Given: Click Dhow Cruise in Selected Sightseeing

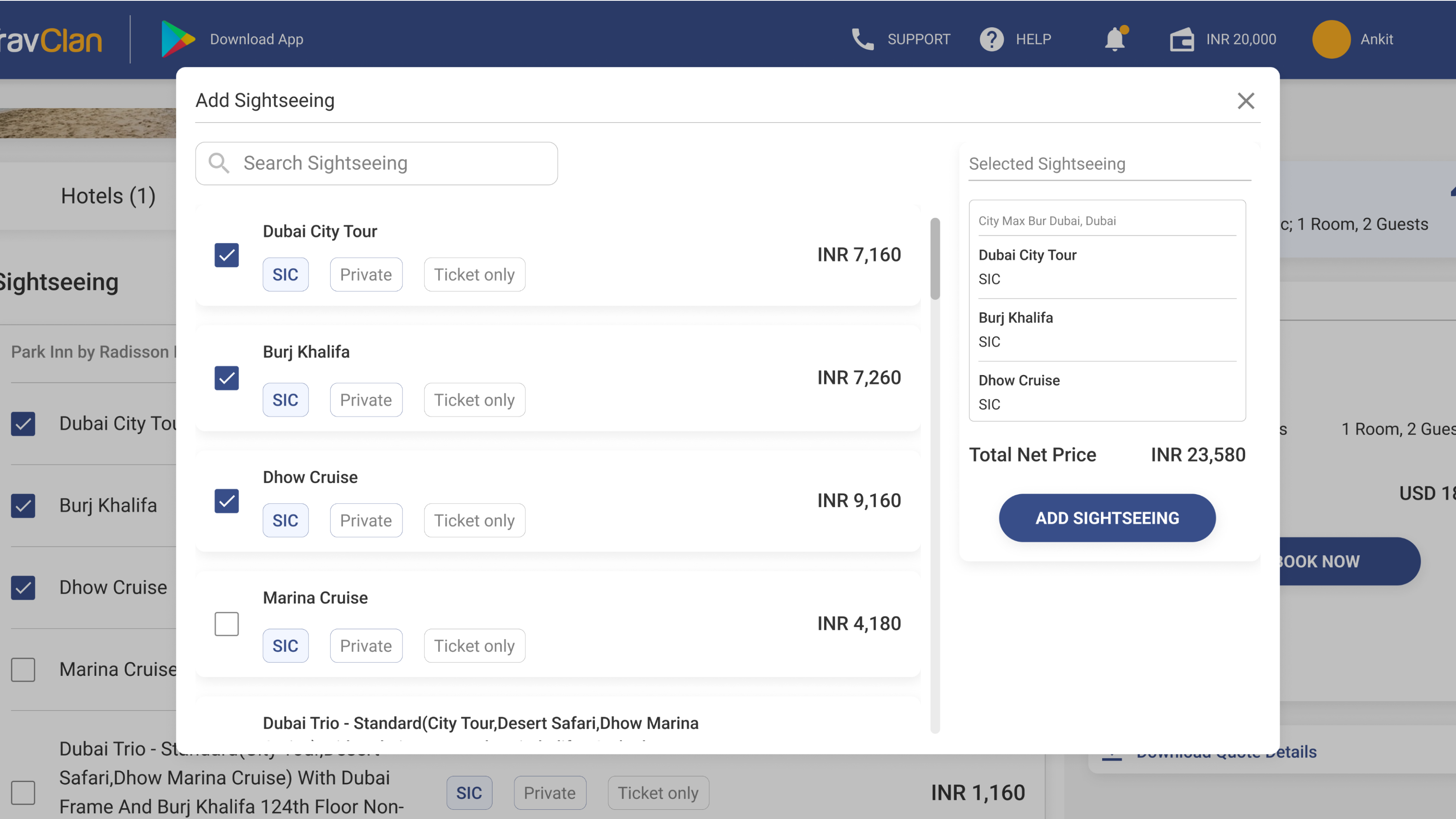Looking at the screenshot, I should pos(1019,381).
